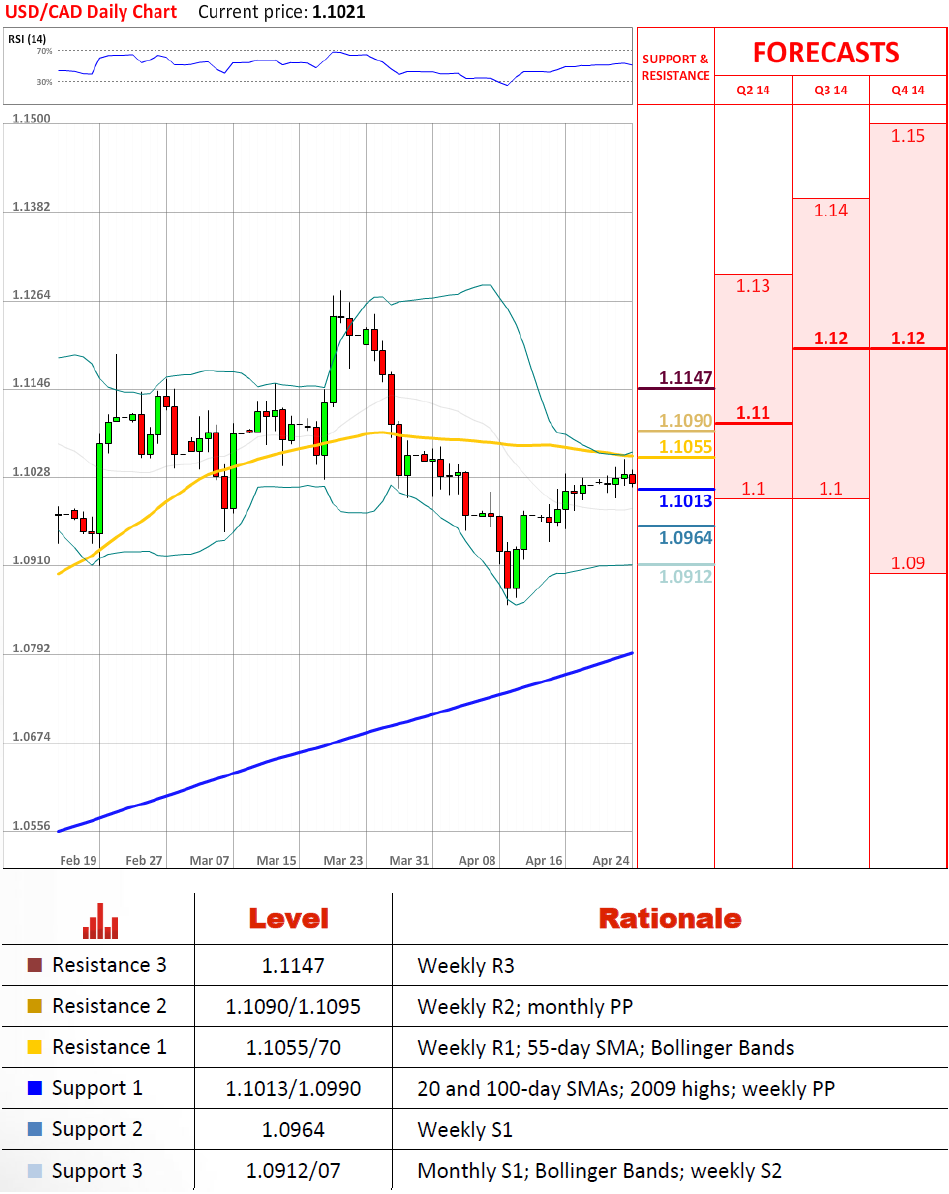Click the 'SUPPORT & RESISTANCE' heading

pos(676,67)
